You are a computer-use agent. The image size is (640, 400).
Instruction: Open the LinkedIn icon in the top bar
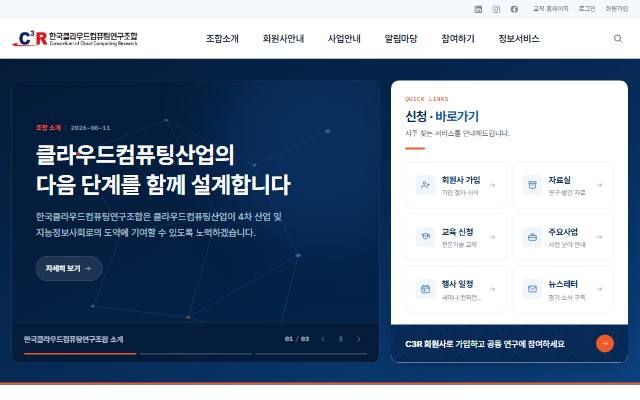pos(478,9)
